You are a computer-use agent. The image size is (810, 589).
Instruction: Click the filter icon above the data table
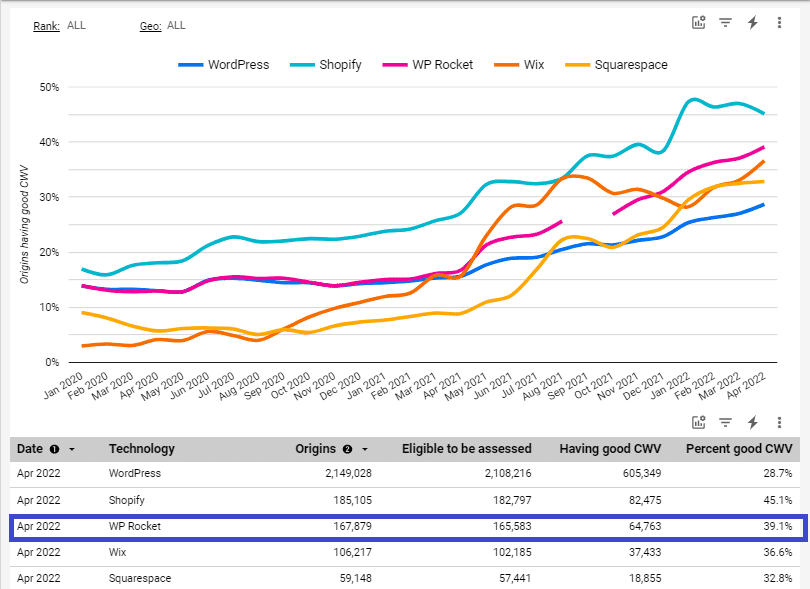[725, 422]
